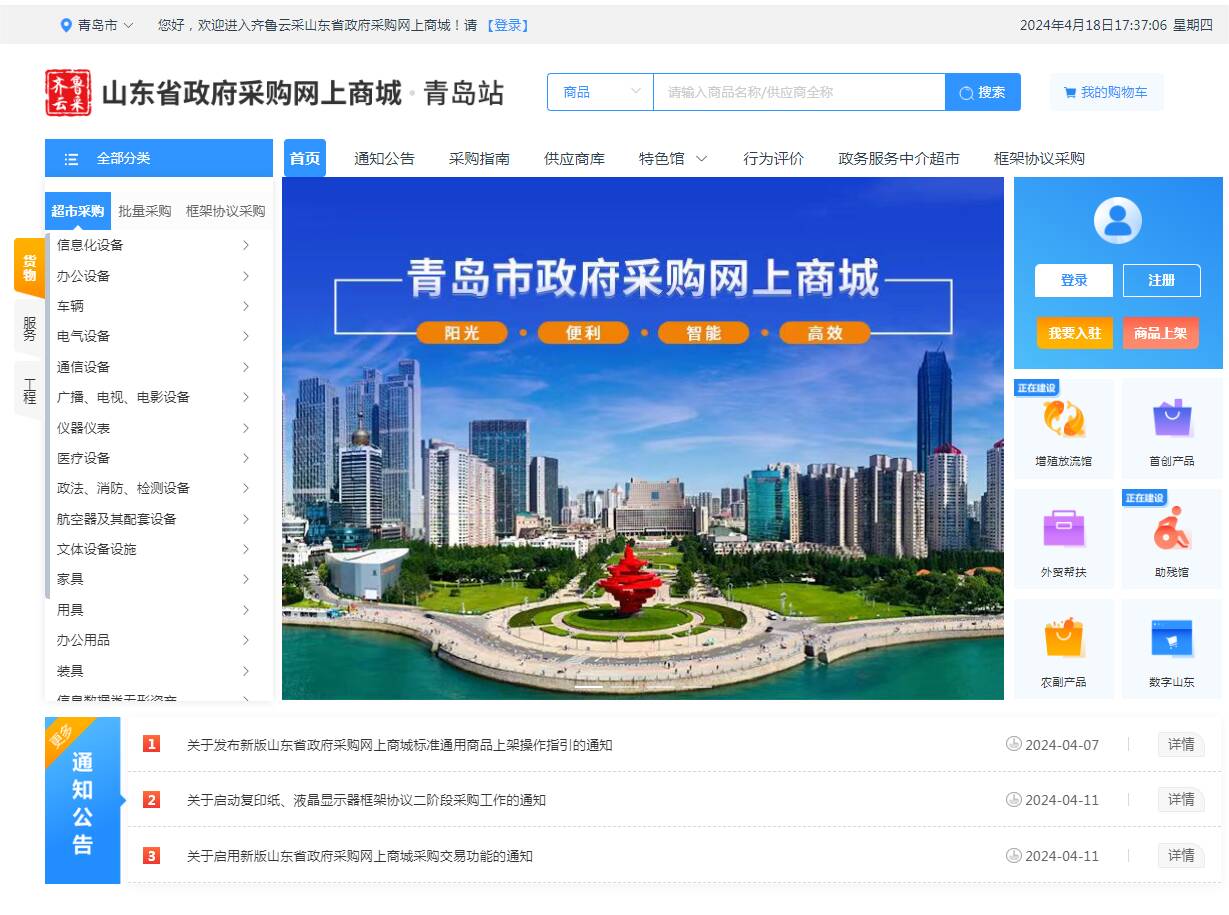Open the 通知公告 navigation item
The width and height of the screenshot is (1229, 915).
coord(384,158)
